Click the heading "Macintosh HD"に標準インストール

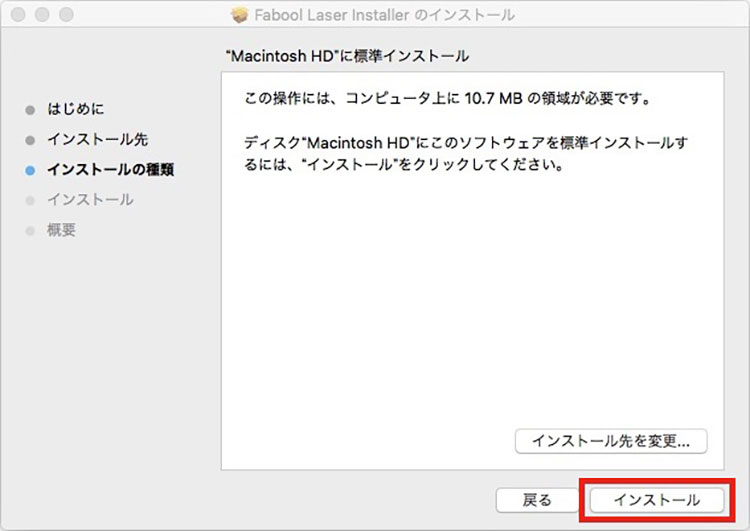(347, 56)
